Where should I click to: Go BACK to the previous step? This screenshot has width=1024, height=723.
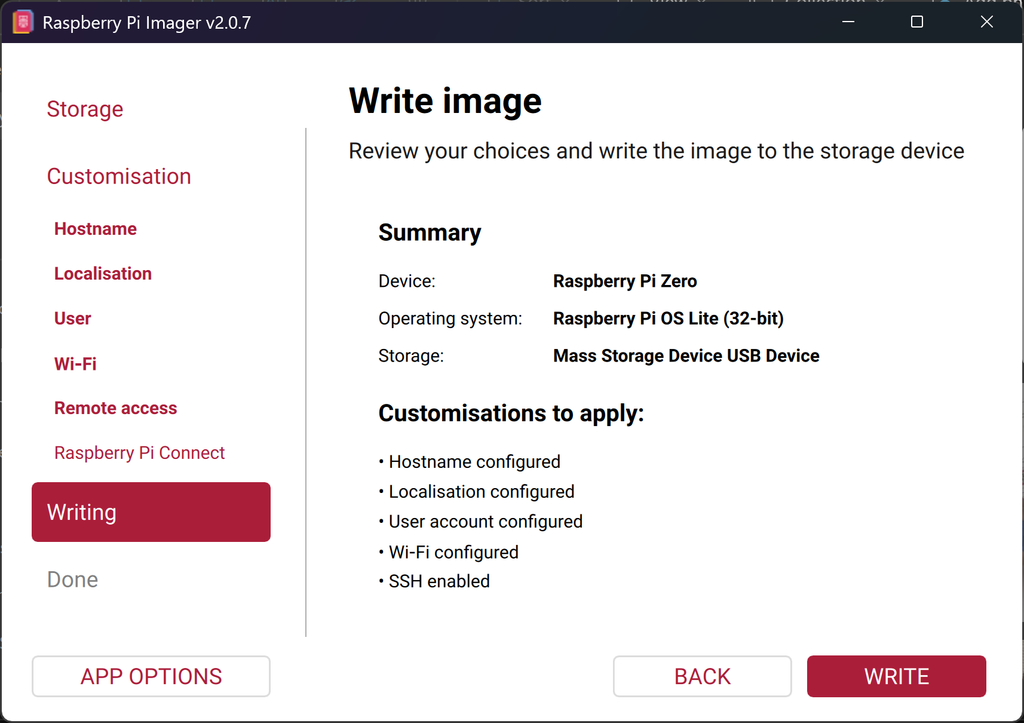click(x=702, y=677)
